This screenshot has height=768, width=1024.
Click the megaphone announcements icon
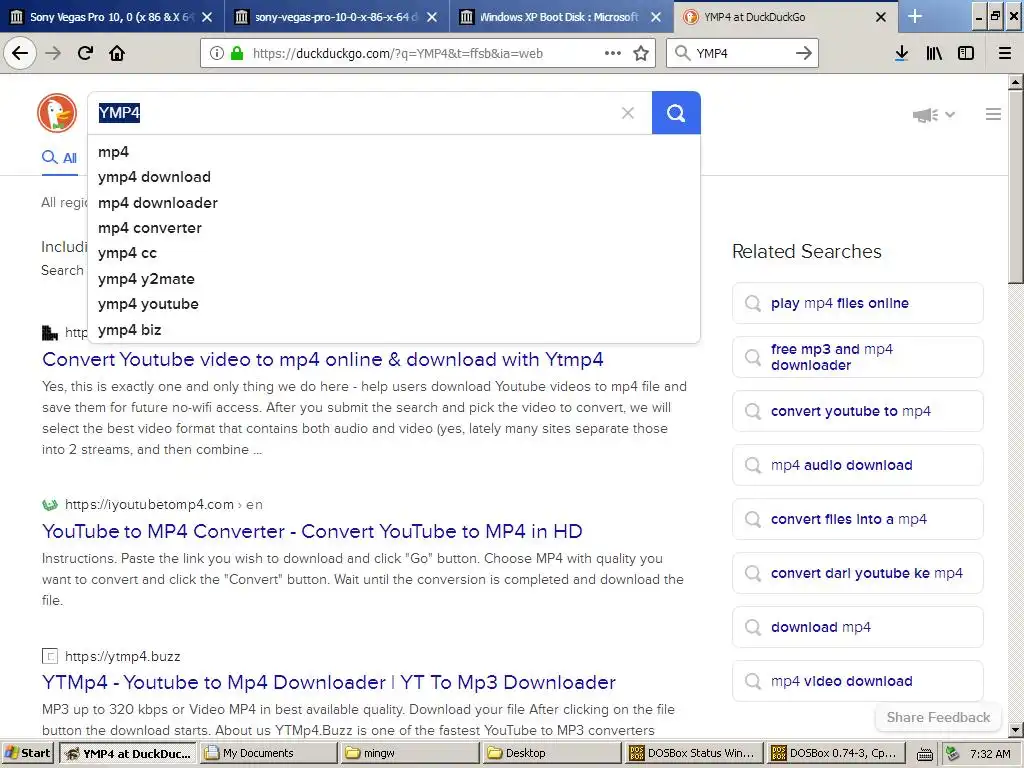point(925,115)
